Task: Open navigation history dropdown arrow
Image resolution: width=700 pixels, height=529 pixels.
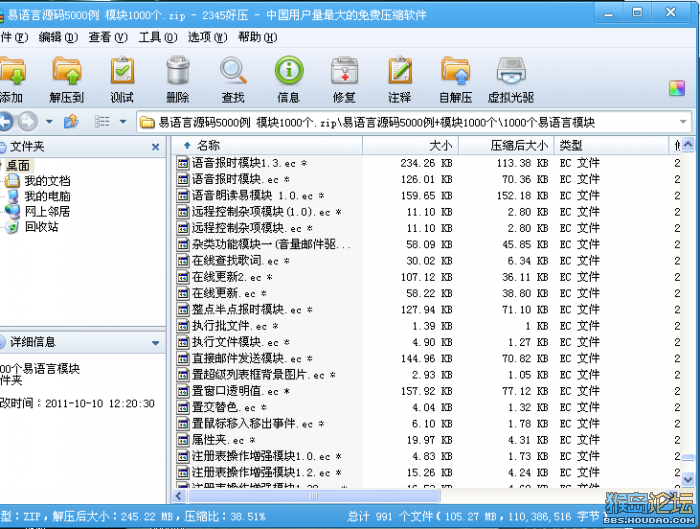Action: pos(49,121)
